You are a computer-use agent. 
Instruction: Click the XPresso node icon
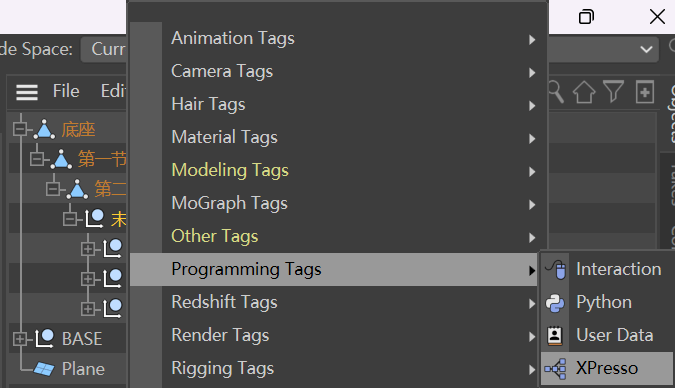[555, 369]
